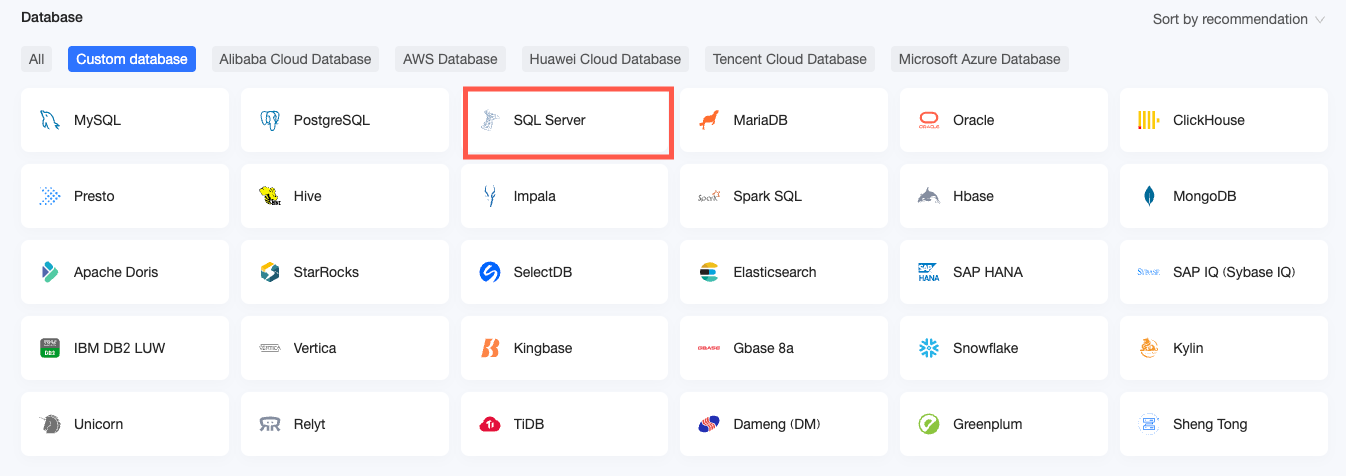This screenshot has height=476, width=1346.
Task: Click the Unicorn horse icon
Action: pyautogui.click(x=49, y=424)
